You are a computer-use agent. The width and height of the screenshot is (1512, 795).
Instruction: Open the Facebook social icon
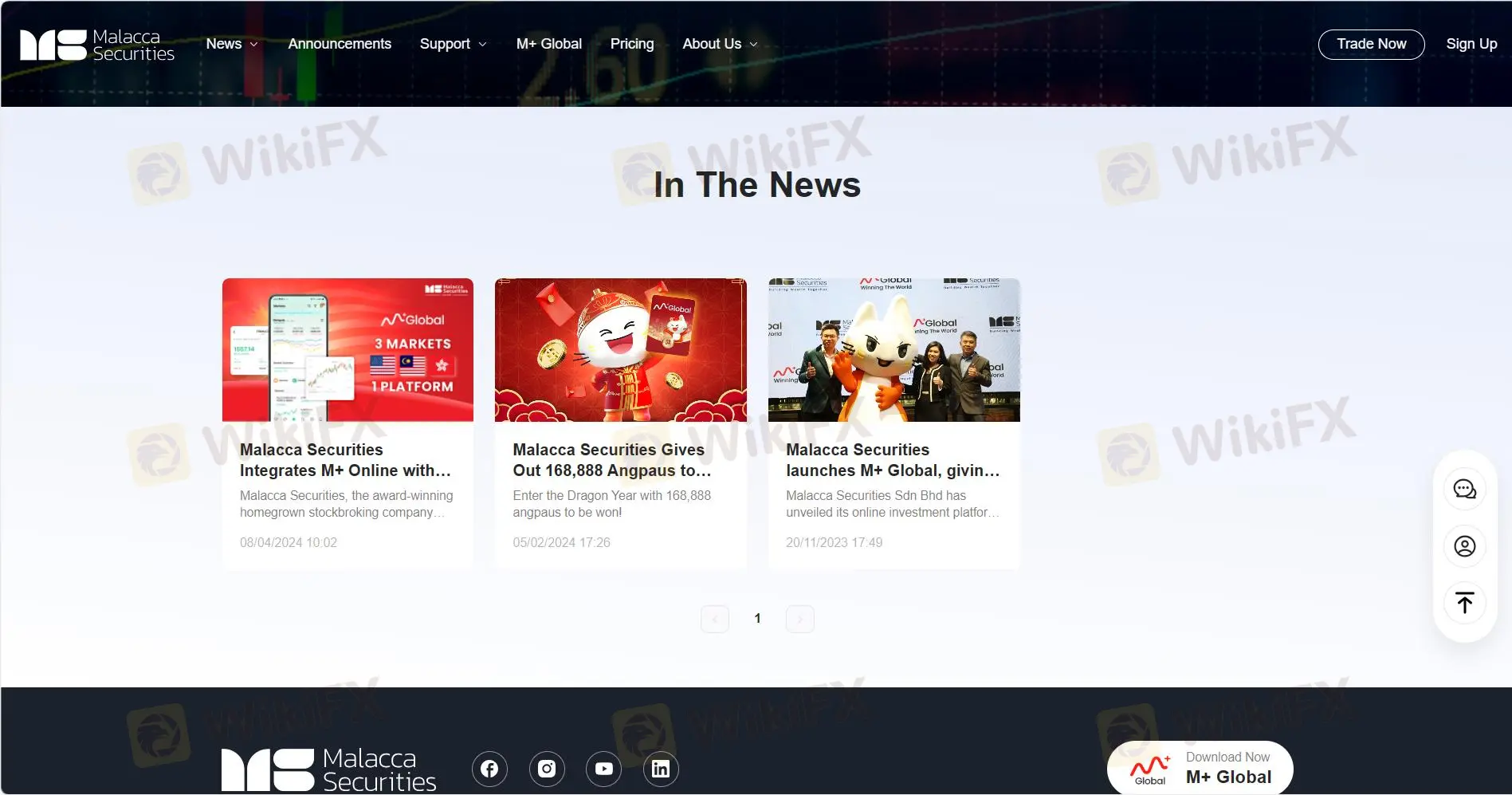pos(489,769)
